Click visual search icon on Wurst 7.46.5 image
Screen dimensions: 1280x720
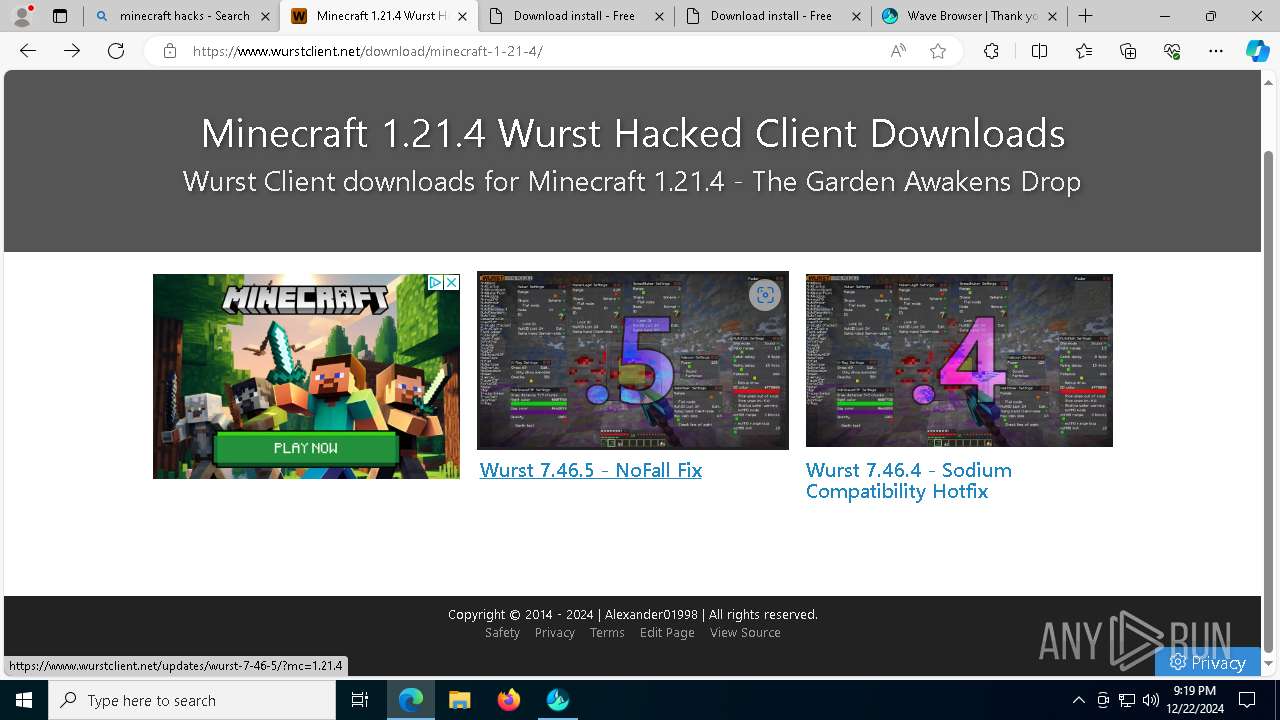tap(765, 295)
